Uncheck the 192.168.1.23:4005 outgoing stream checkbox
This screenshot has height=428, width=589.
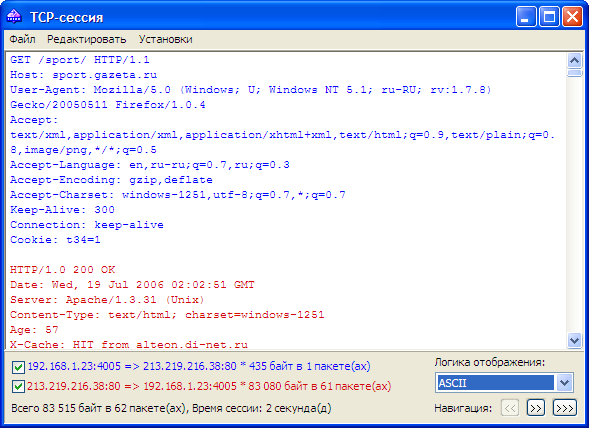click(x=18, y=367)
